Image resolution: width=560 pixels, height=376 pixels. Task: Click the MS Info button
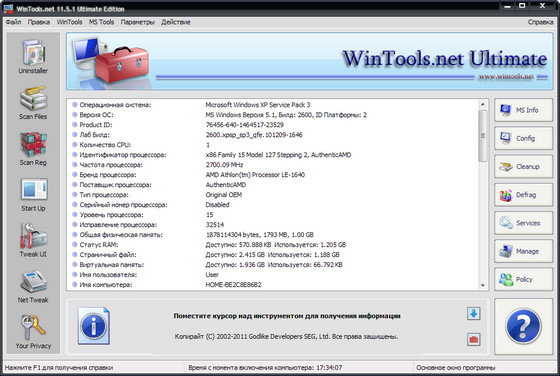pyautogui.click(x=524, y=110)
